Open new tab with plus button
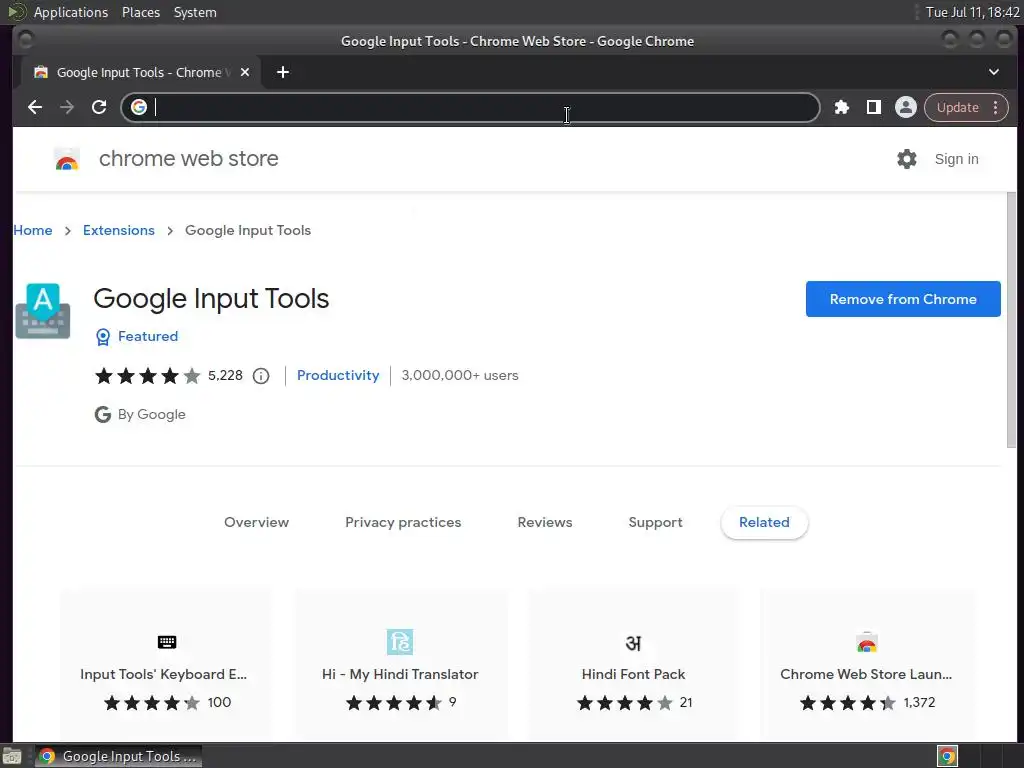The image size is (1024, 768). pos(283,72)
